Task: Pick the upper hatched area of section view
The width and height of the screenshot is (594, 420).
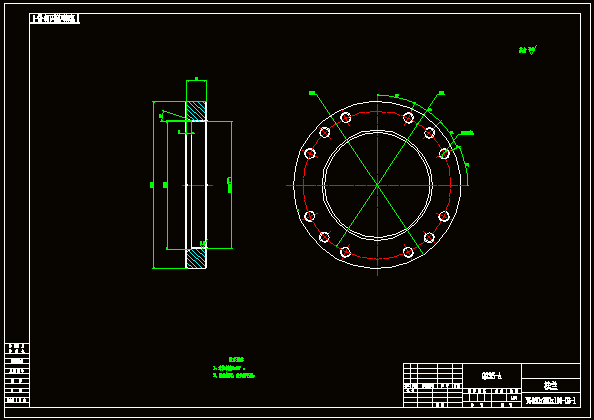Action: point(196,111)
